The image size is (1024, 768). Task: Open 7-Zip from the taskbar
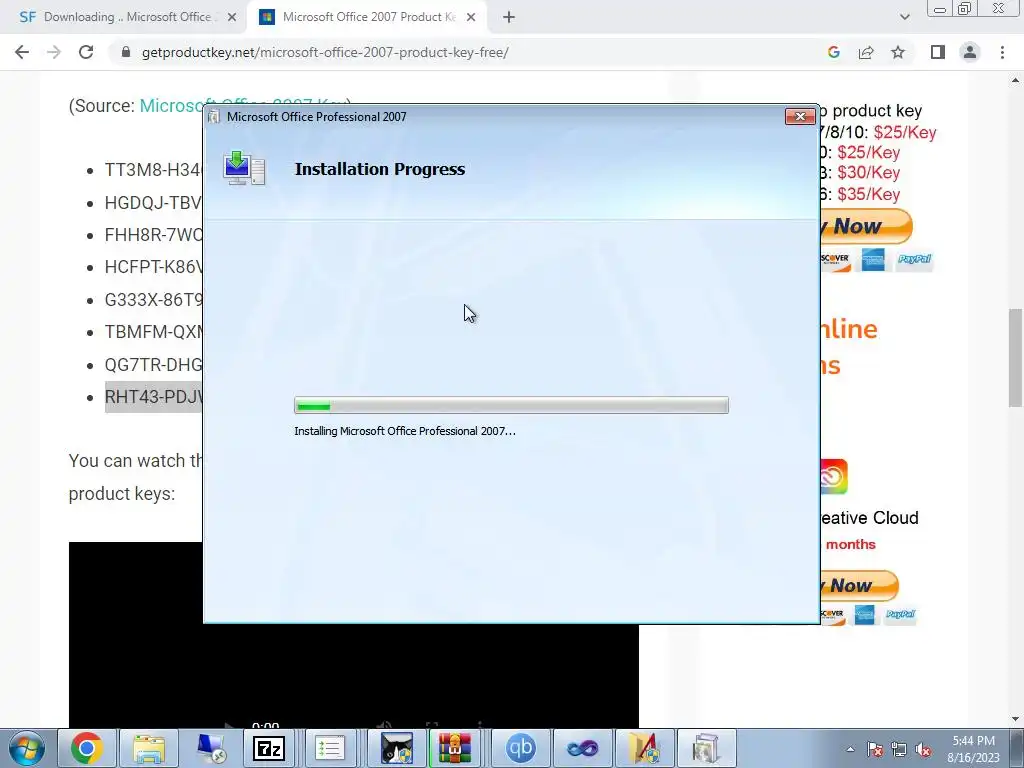[x=269, y=748]
